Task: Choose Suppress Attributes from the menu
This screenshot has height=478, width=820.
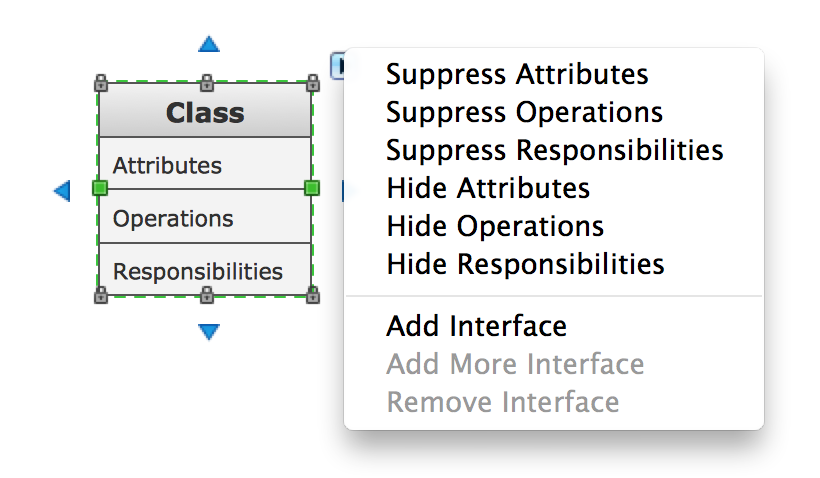Action: [x=517, y=74]
